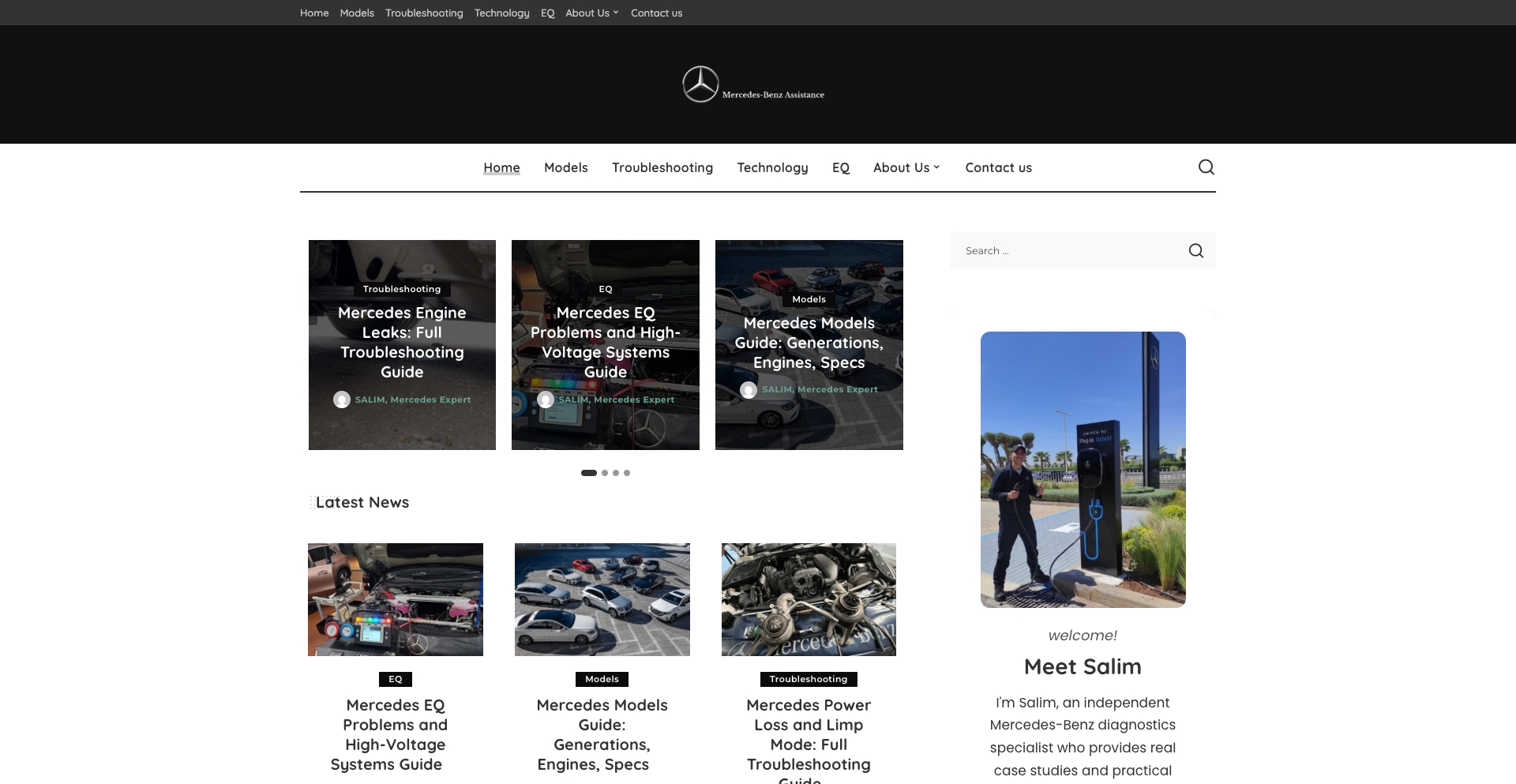1516x784 pixels.
Task: Click the author avatar next to SALIM on Engine Leaks article
Action: (342, 400)
